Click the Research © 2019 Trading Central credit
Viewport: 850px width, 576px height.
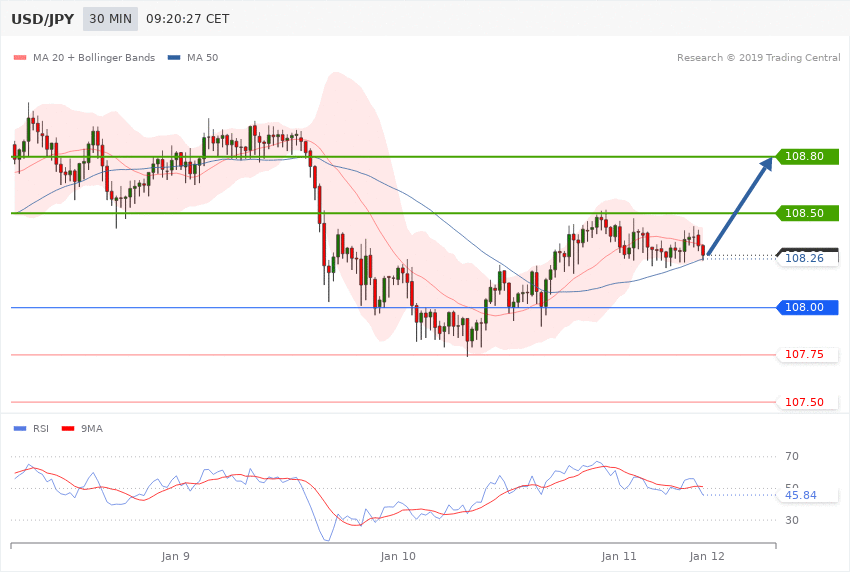pyautogui.click(x=758, y=57)
